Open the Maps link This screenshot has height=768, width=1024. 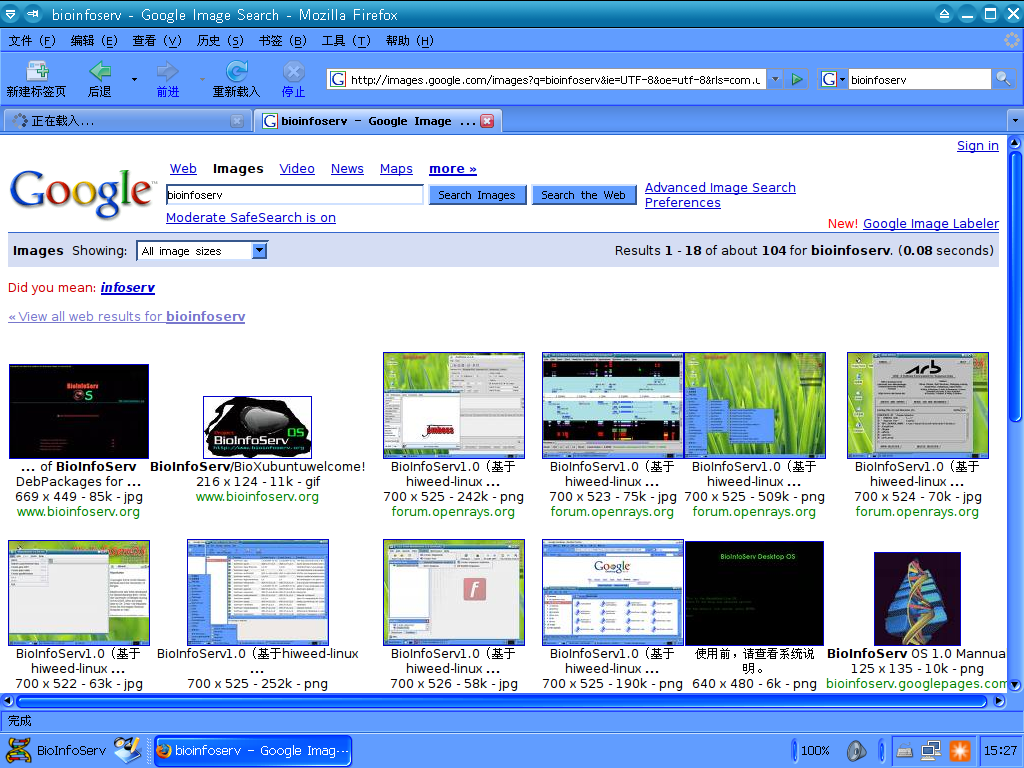pyautogui.click(x=396, y=168)
